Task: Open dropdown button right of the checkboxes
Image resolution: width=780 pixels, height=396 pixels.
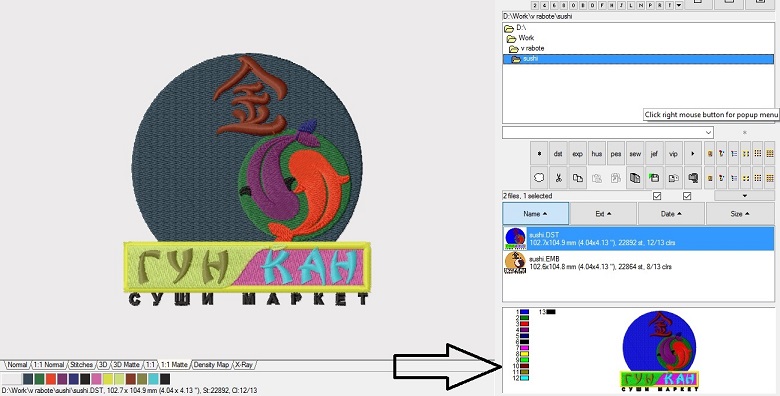Action: (x=745, y=196)
